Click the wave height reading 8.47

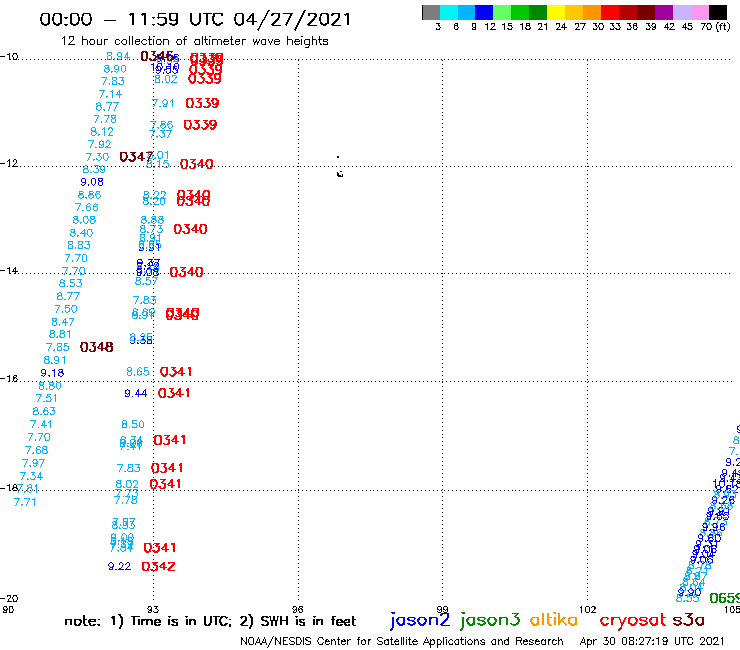pyautogui.click(x=63, y=322)
